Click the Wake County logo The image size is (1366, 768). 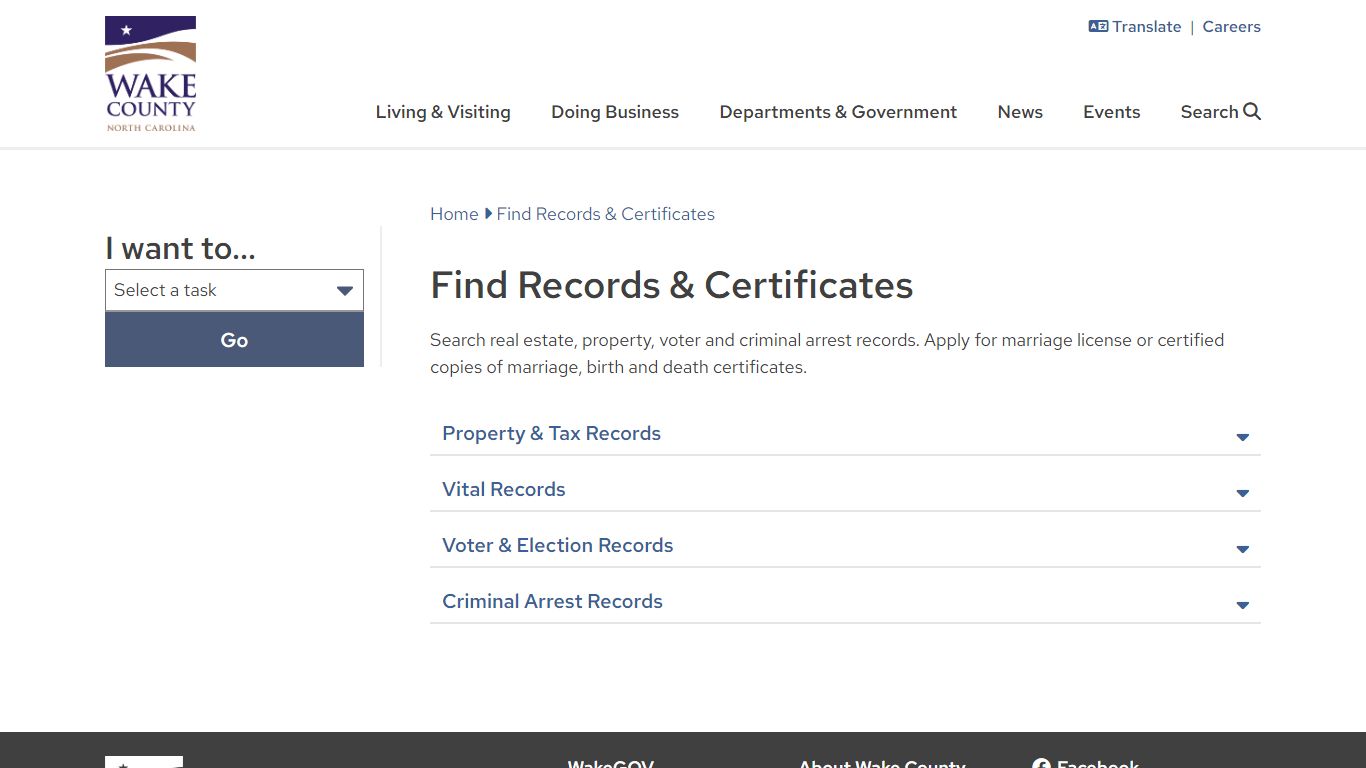click(151, 74)
